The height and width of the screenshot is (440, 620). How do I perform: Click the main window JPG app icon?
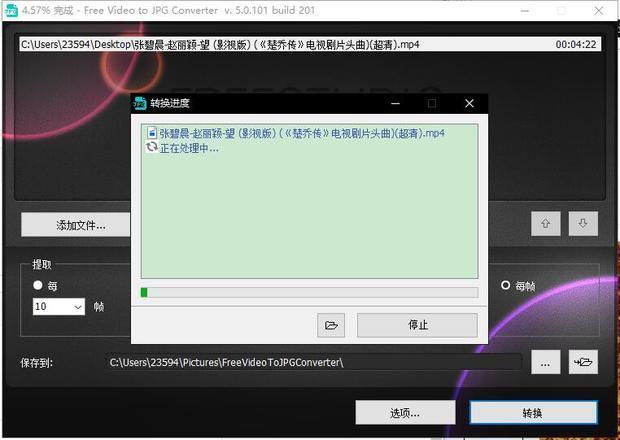click(x=11, y=10)
